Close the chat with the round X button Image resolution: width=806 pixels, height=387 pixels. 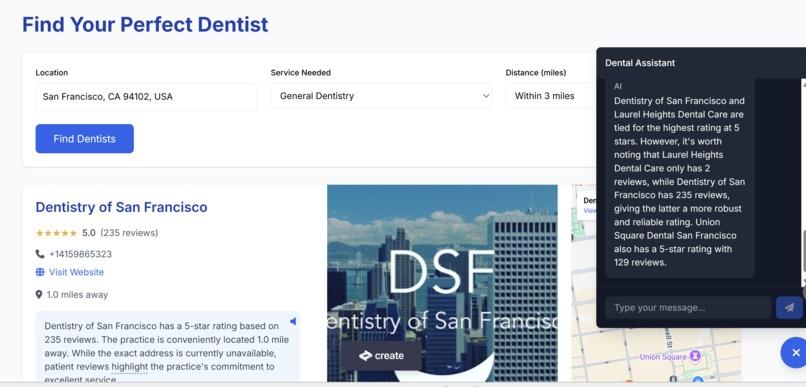795,353
